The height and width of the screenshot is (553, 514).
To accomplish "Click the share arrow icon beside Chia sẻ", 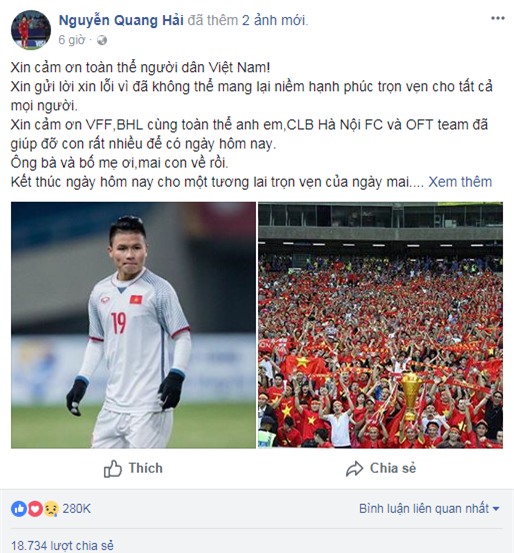I will coord(354,469).
